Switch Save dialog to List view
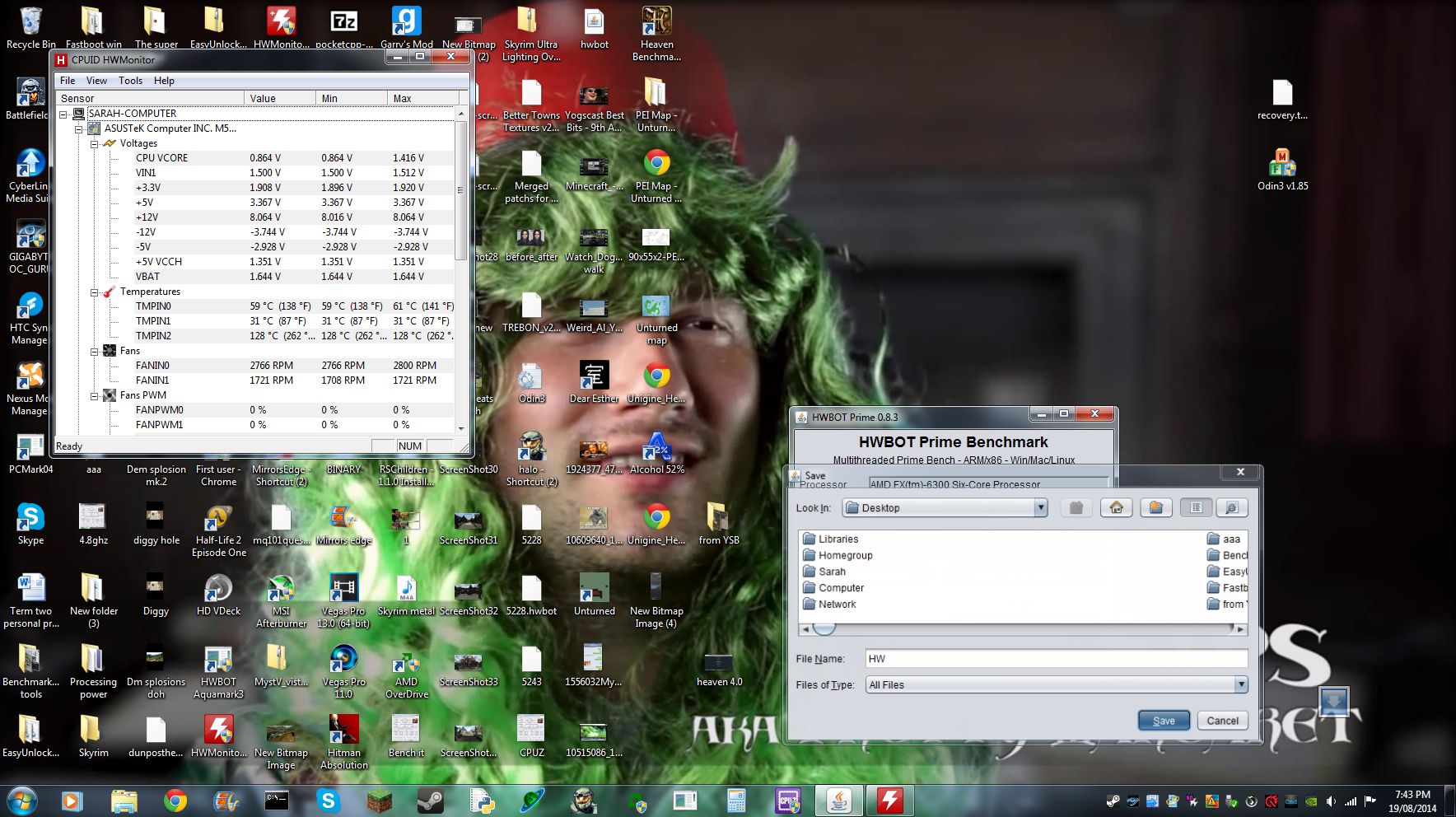The height and width of the screenshot is (817, 1456). pos(1196,507)
